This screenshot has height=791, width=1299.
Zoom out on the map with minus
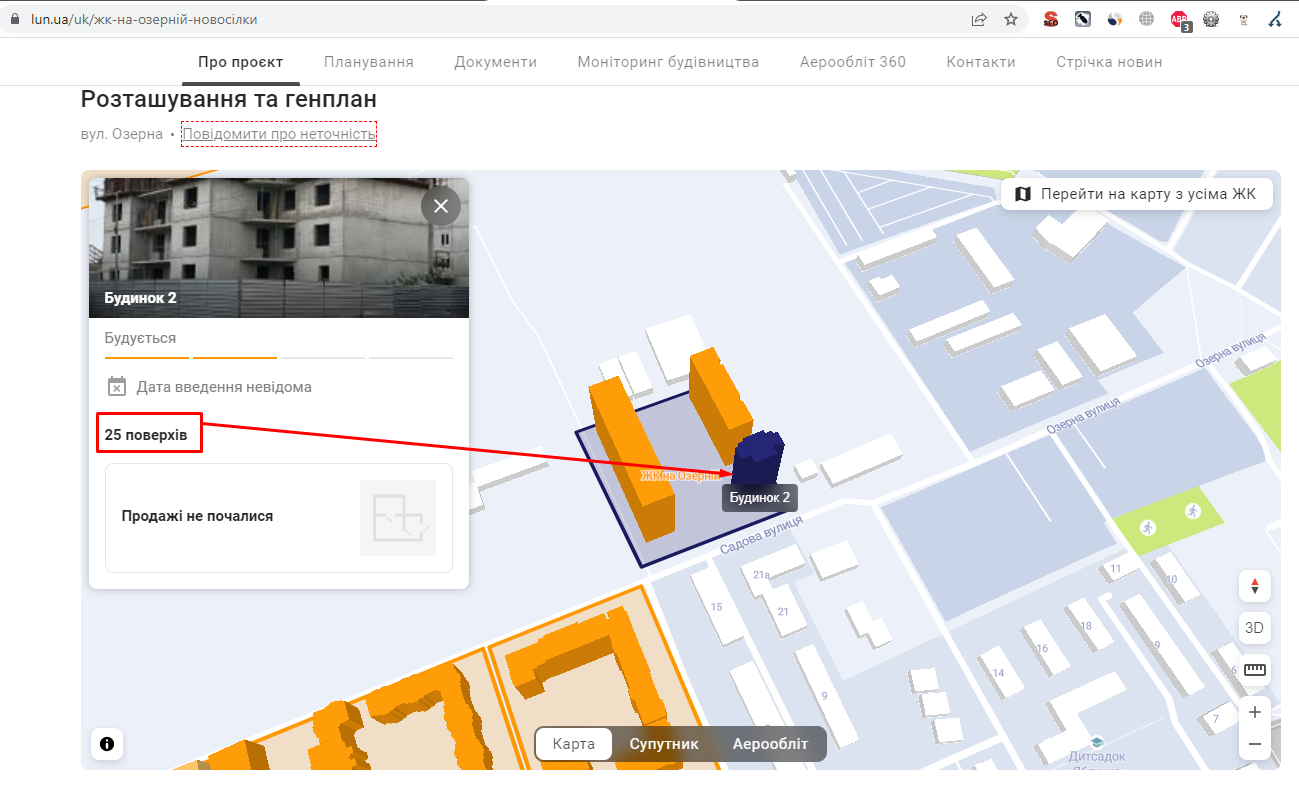[1254, 745]
